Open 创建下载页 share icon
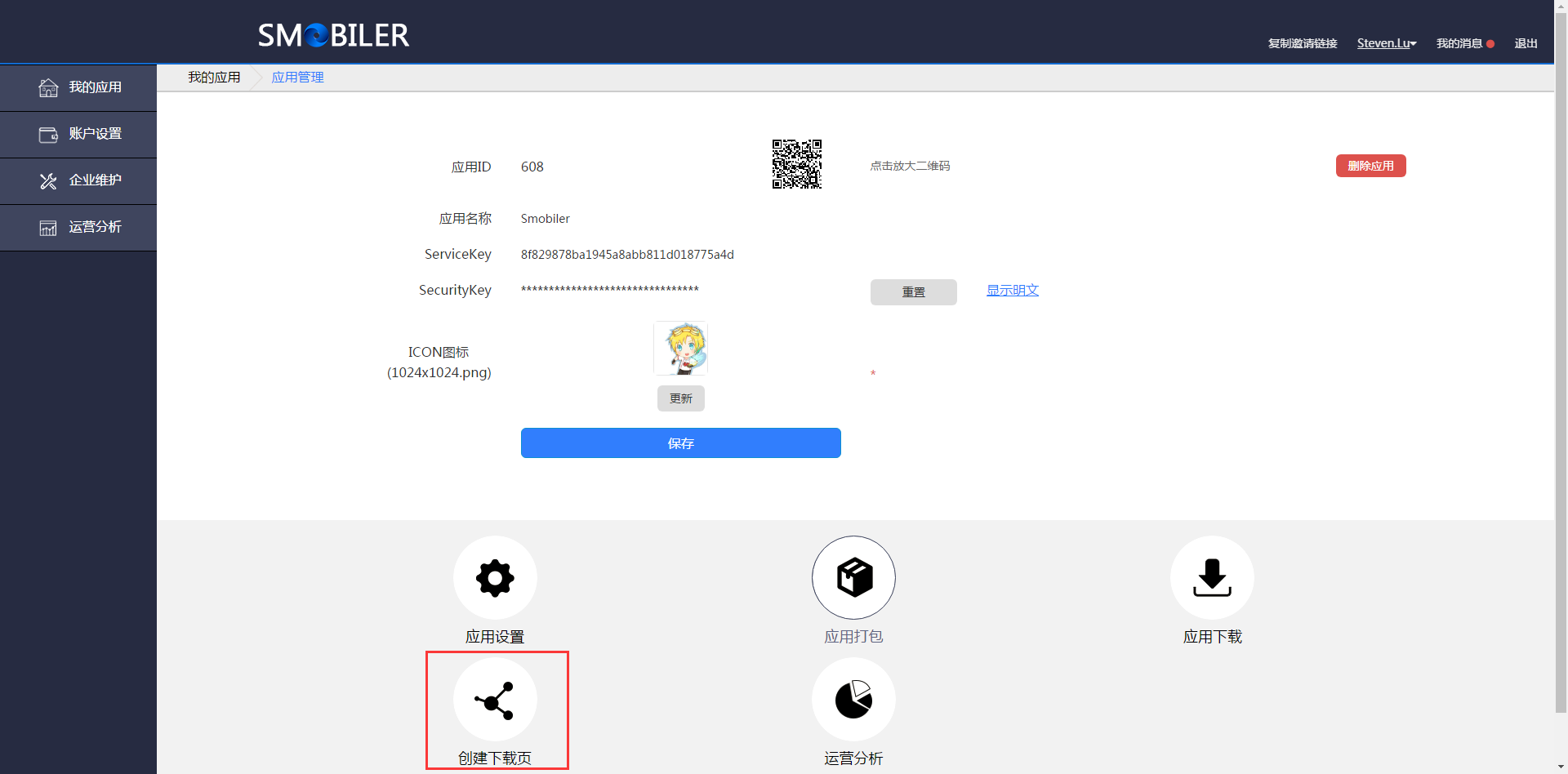 (495, 700)
